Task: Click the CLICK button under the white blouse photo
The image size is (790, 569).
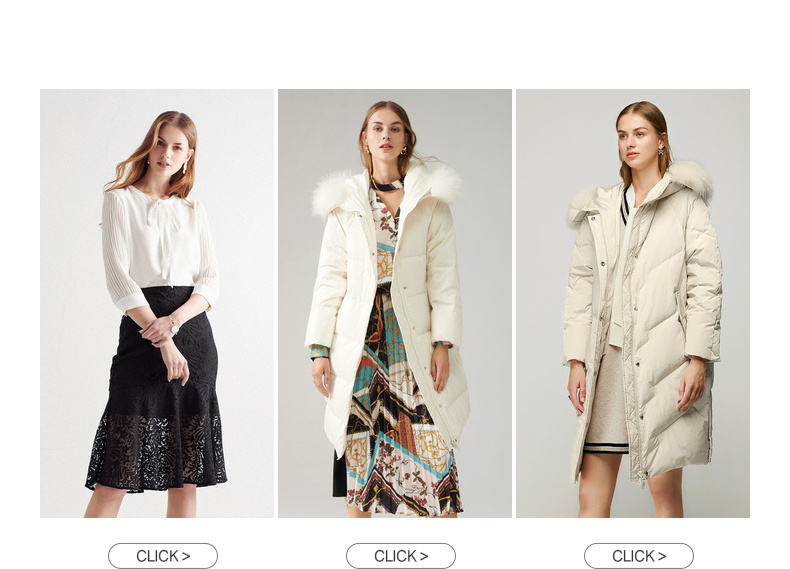Action: [x=163, y=556]
